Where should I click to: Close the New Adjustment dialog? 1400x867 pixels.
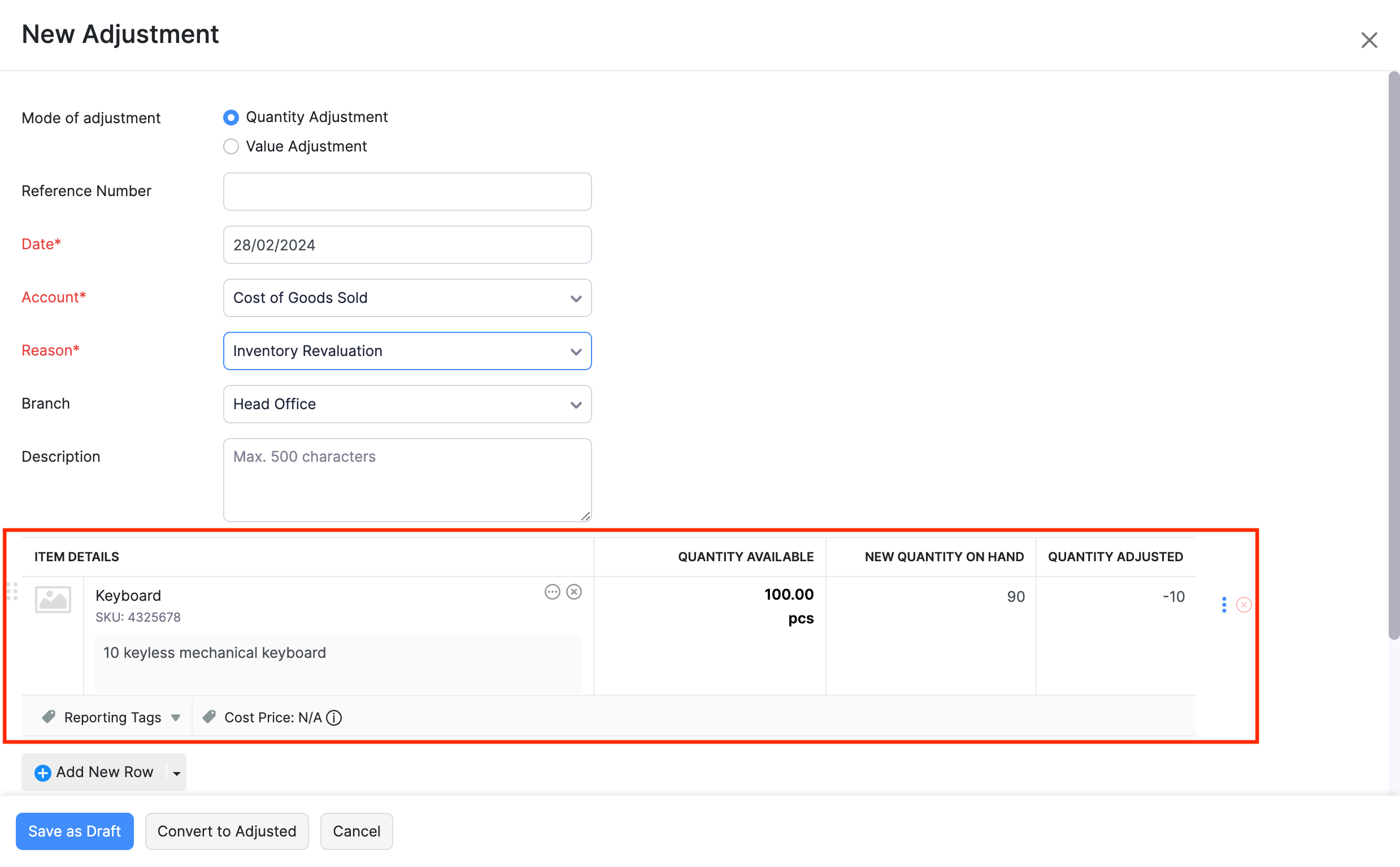(1368, 40)
